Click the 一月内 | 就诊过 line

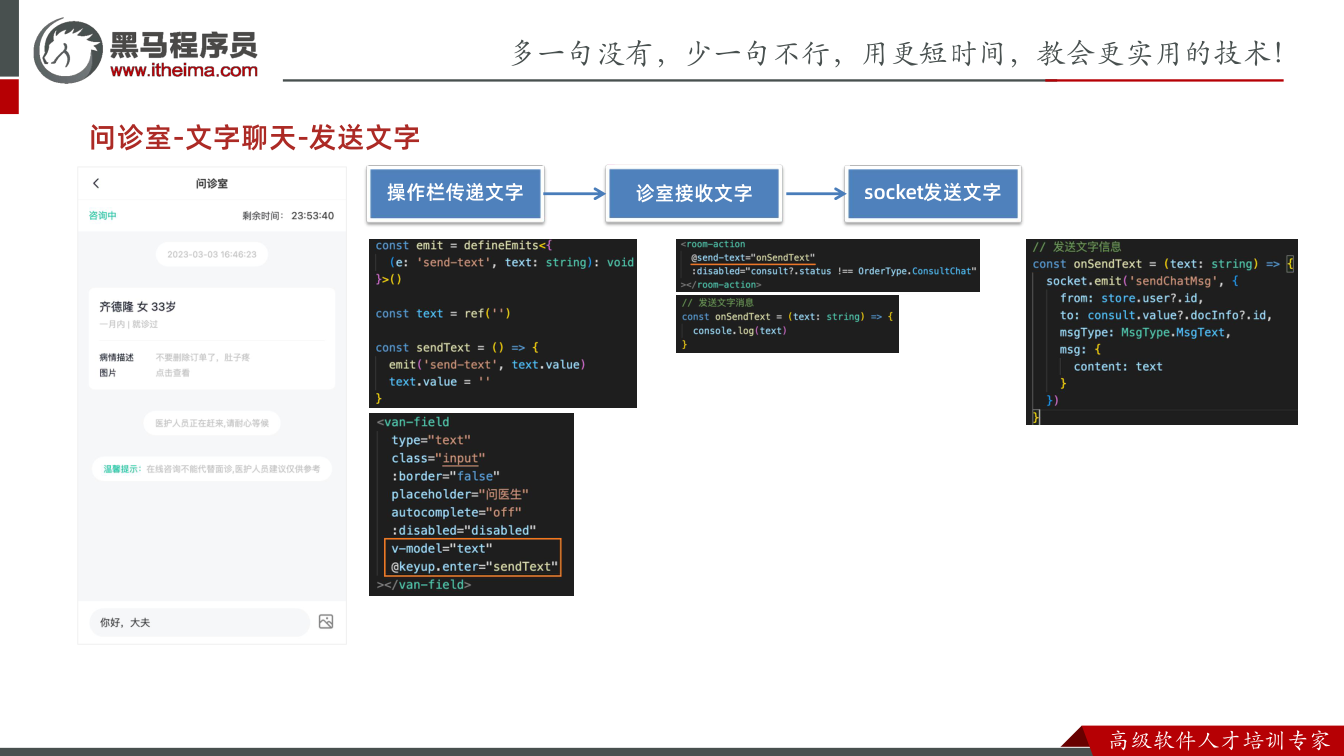coord(129,324)
